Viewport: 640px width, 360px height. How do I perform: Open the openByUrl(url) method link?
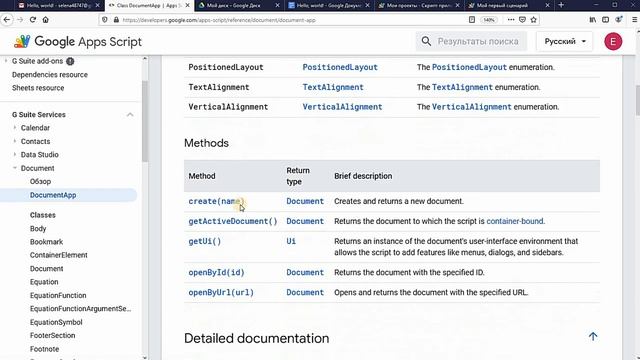pyautogui.click(x=221, y=292)
